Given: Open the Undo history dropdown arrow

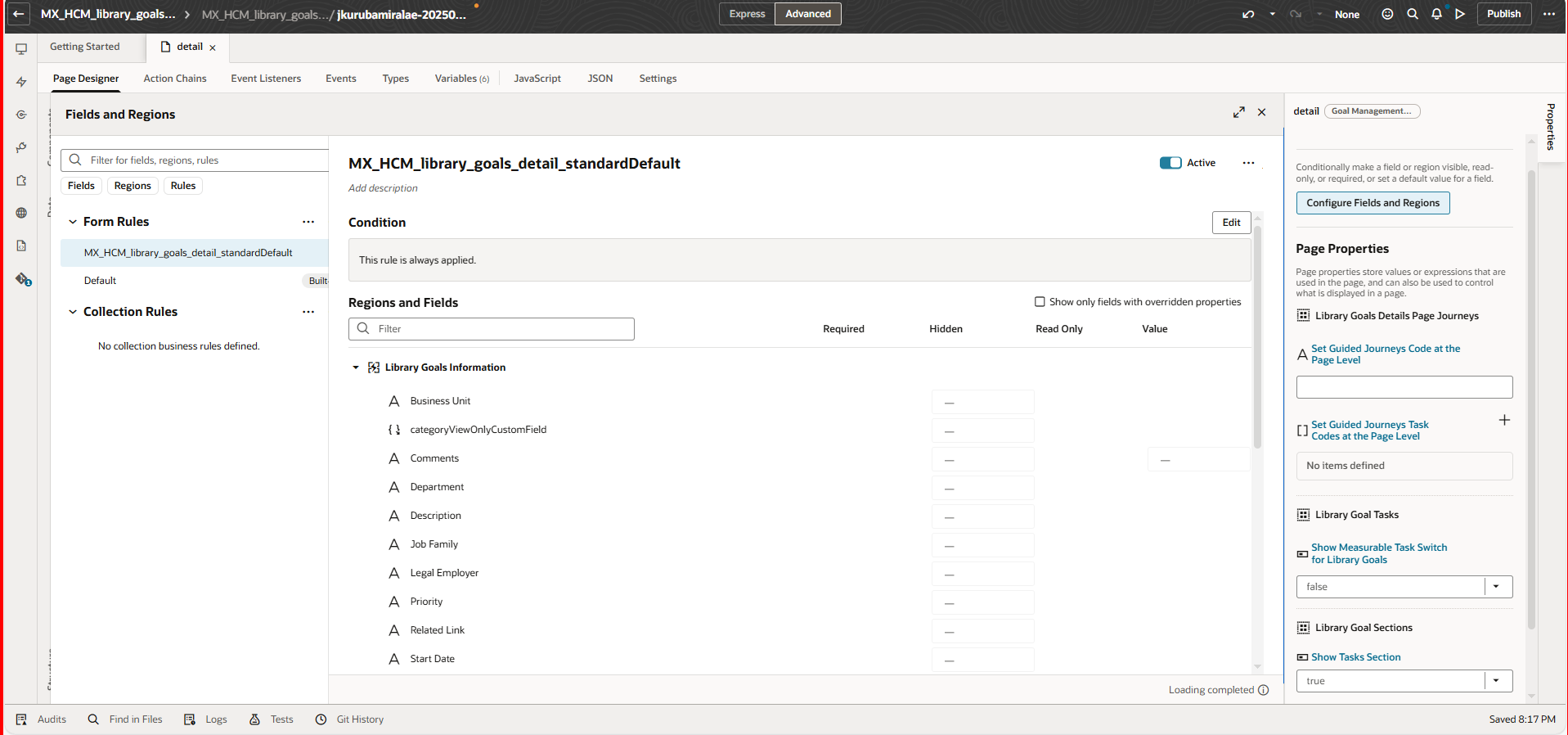Looking at the screenshot, I should coord(1272,14).
